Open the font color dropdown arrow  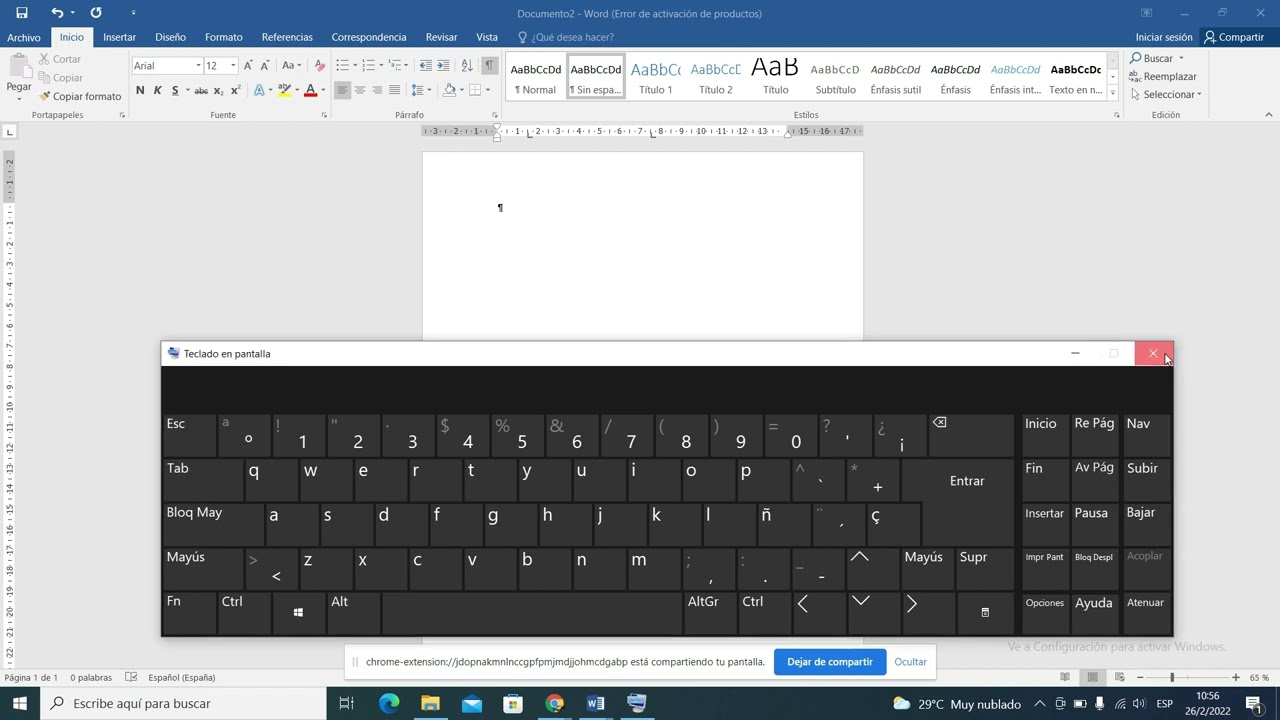pos(323,90)
